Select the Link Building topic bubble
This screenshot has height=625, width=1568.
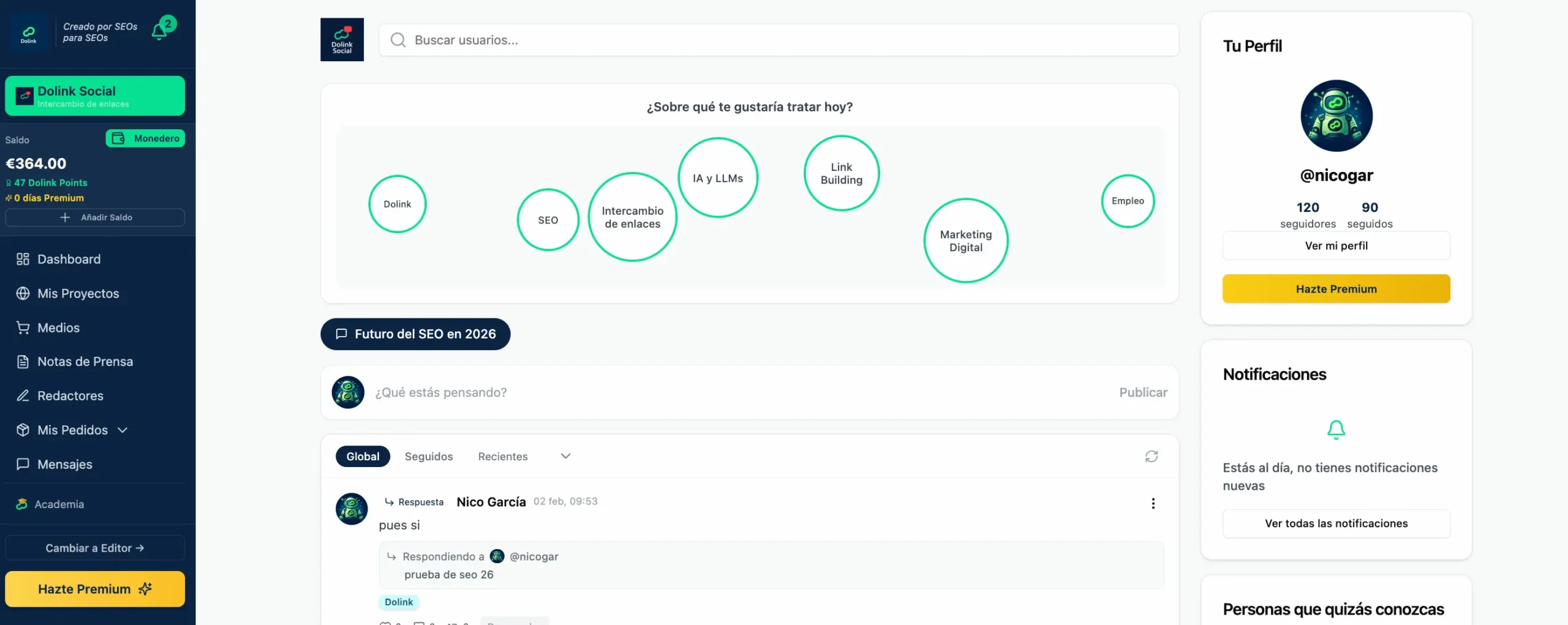(841, 173)
